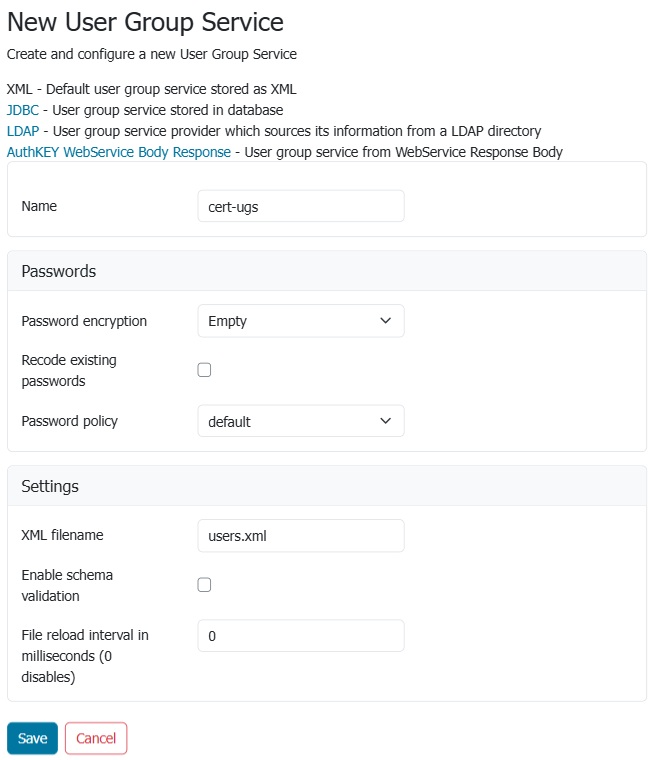The height and width of the screenshot is (760, 650).
Task: Click the Passwords section header
Action: click(59, 271)
